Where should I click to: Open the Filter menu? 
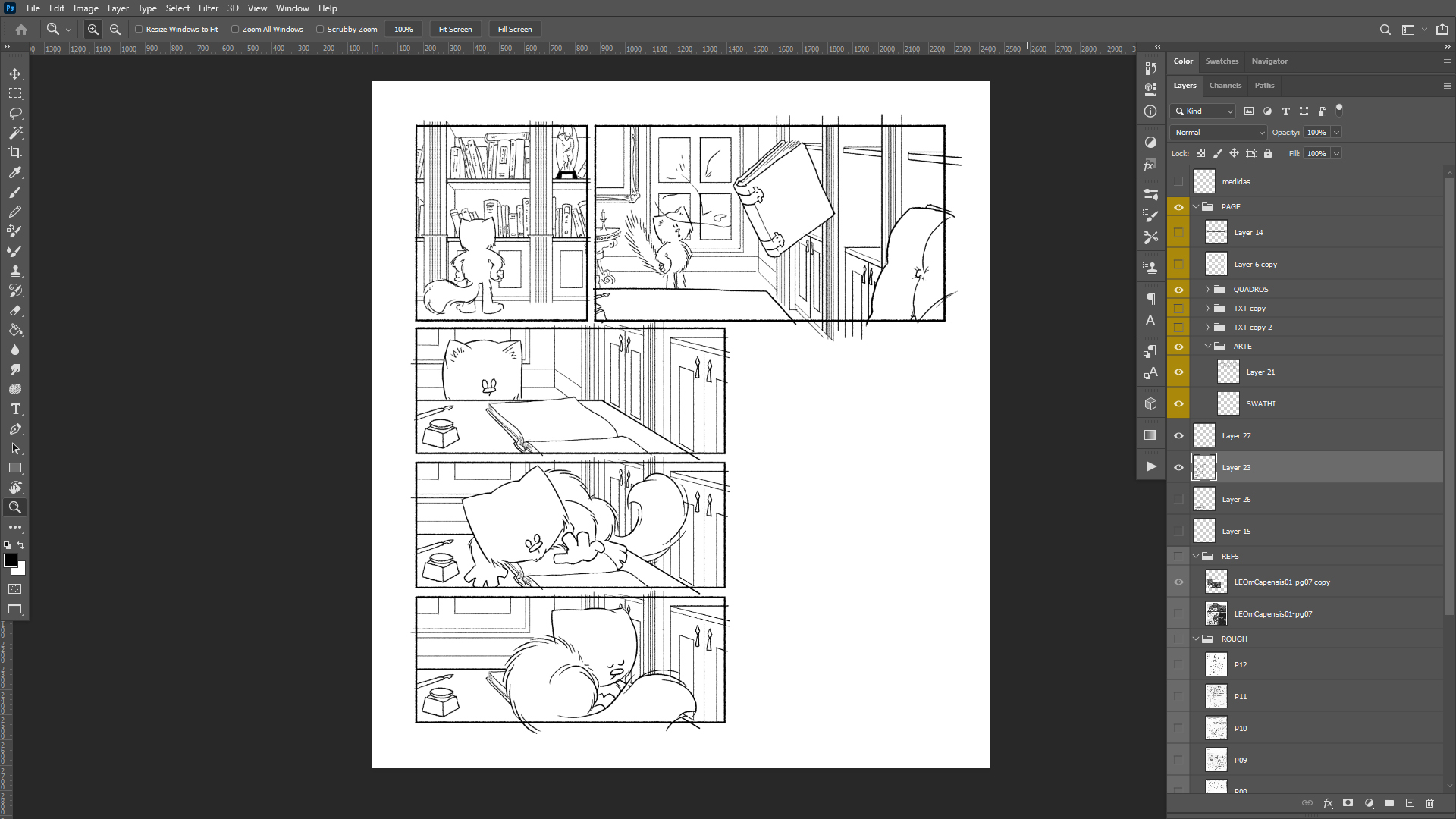point(208,8)
